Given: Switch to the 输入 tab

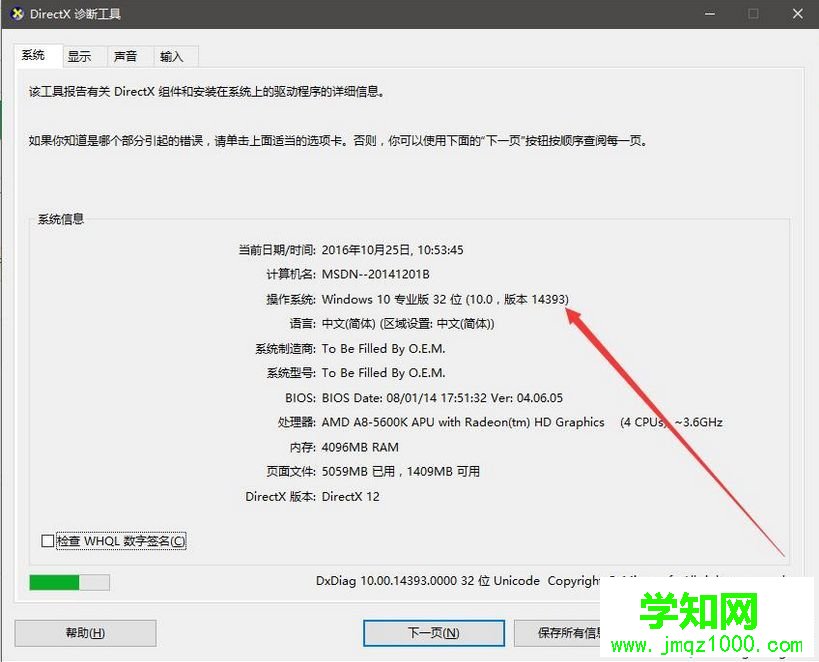Looking at the screenshot, I should [x=174, y=56].
